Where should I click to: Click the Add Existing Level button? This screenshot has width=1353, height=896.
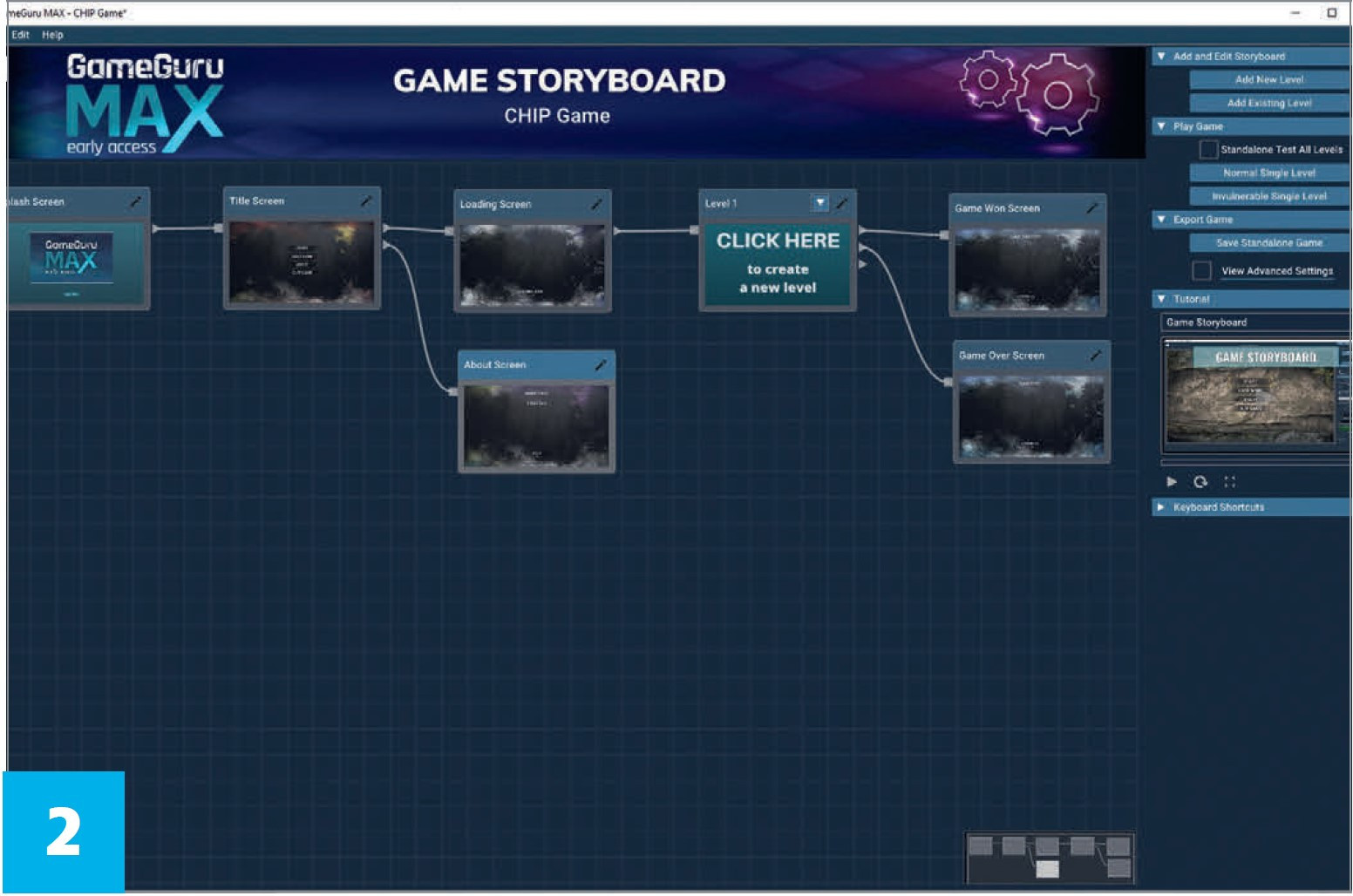click(1269, 103)
